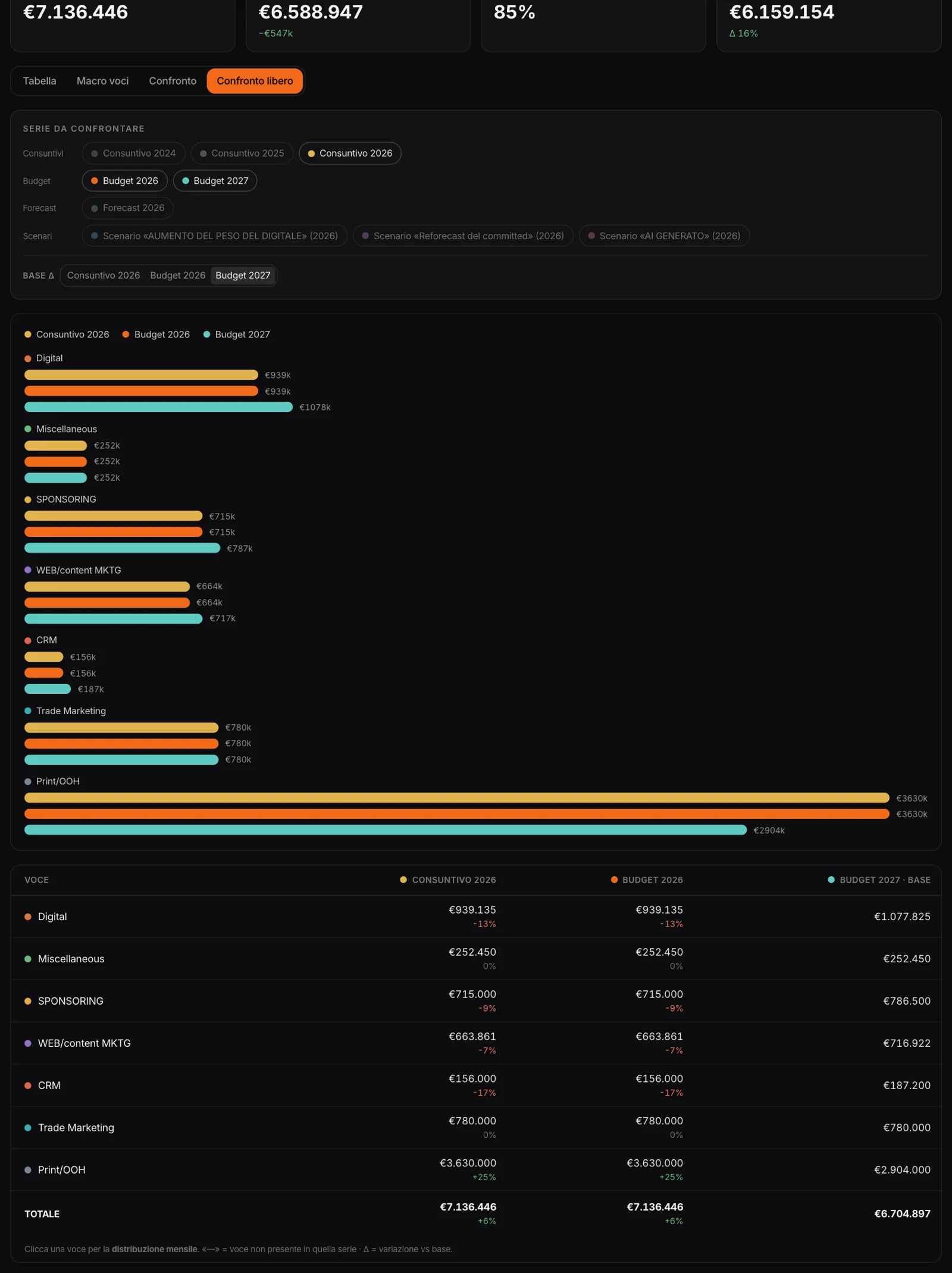Set base delta to Budget 2026
Screen dimensions: 952x1273
click(177, 275)
